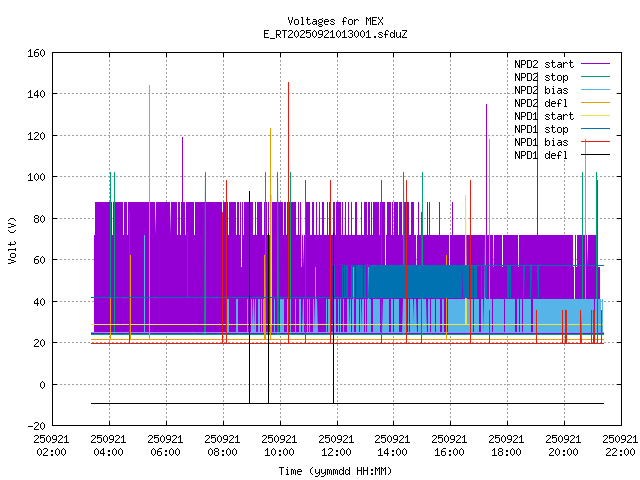Click the green NPD2 stop legend line sample
Viewport: 640px width, 480px height.
pos(590,77)
